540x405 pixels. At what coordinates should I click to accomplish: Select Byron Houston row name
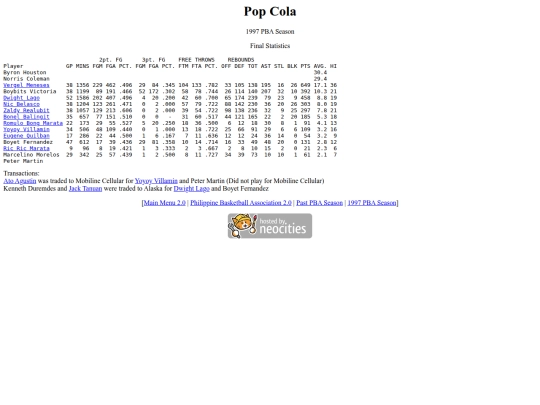pyautogui.click(x=25, y=72)
